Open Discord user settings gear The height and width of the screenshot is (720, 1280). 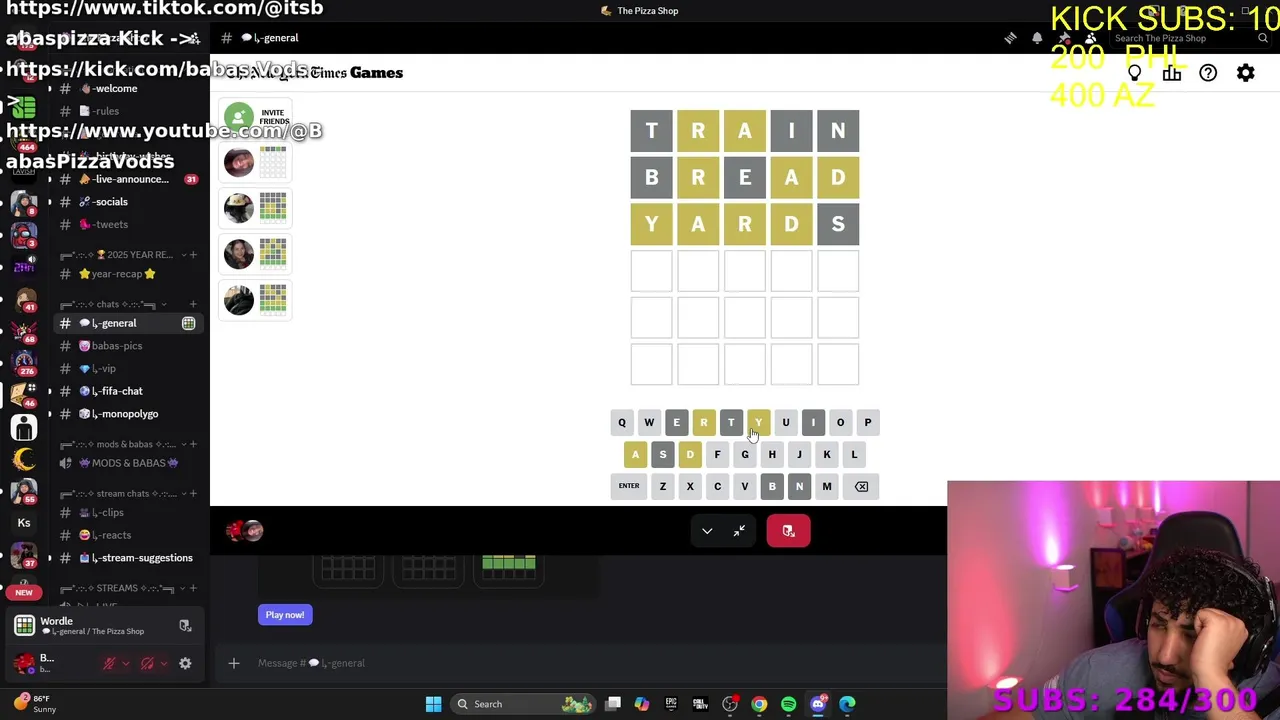[185, 663]
